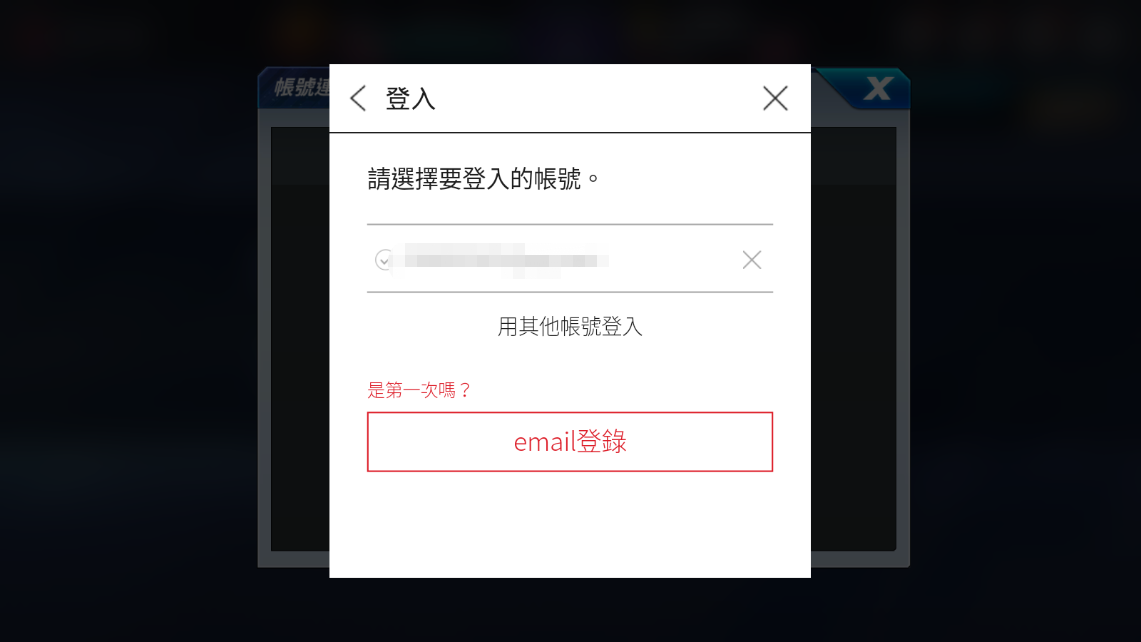Return to the previous screen via the left chevron

[358, 98]
